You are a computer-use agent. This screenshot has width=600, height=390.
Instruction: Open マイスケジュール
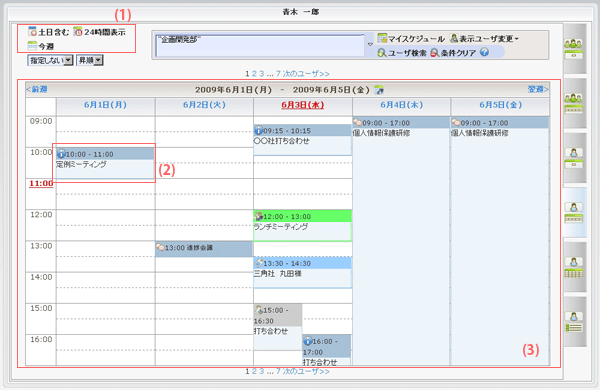[411, 39]
